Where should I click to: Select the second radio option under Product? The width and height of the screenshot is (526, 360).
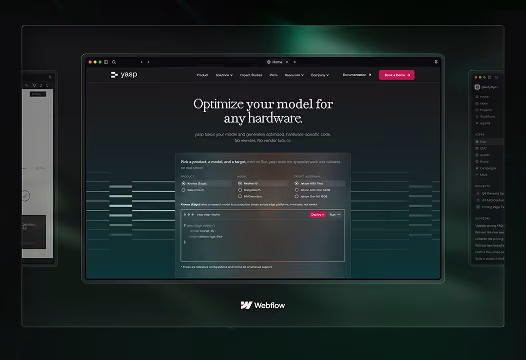click(x=183, y=190)
